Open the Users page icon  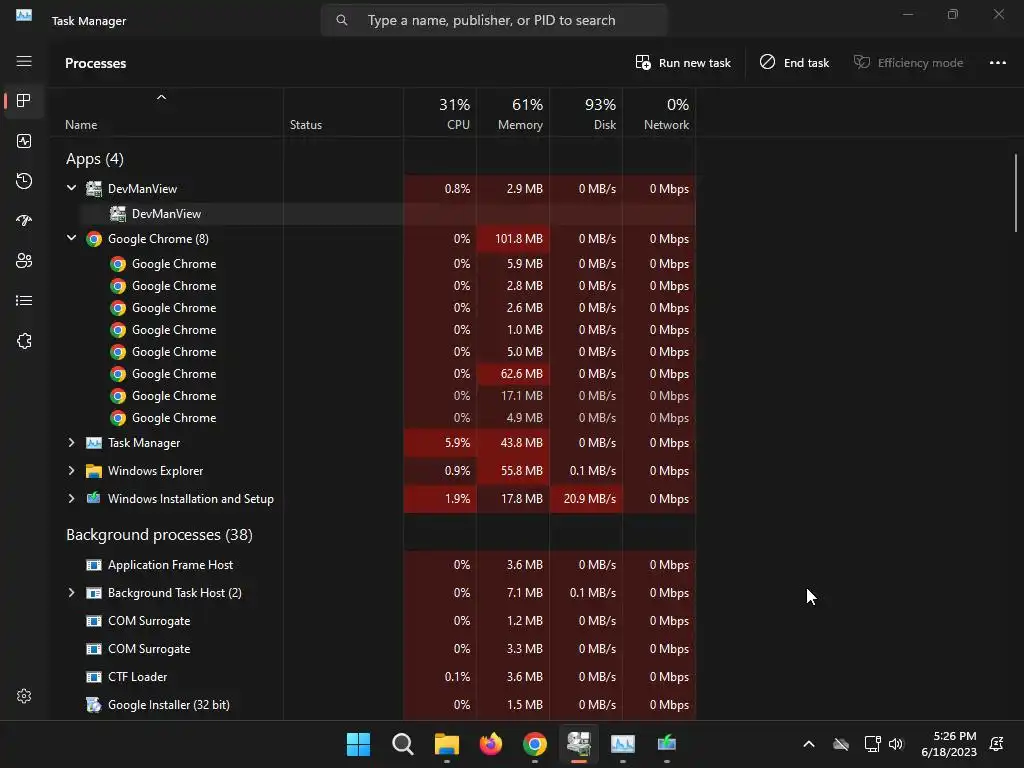click(24, 261)
